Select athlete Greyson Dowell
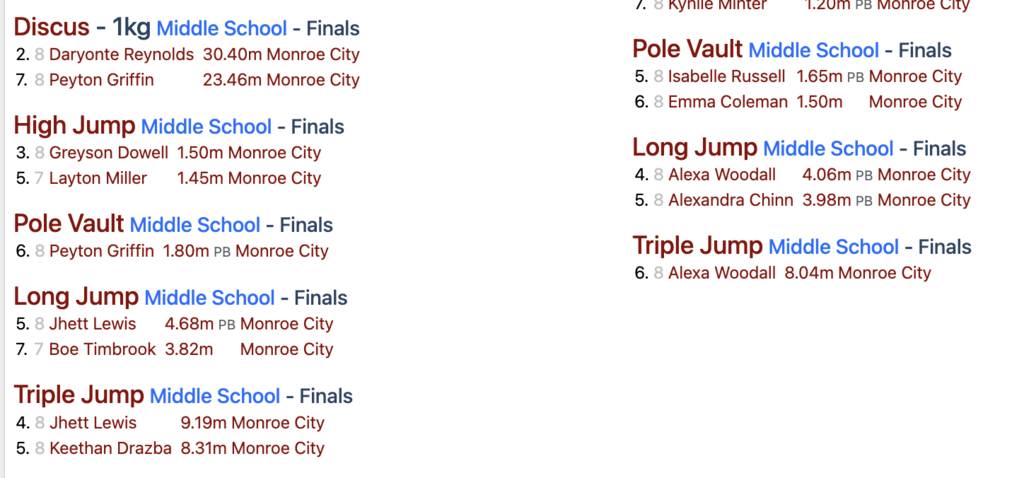This screenshot has width=1024, height=478. (x=108, y=153)
